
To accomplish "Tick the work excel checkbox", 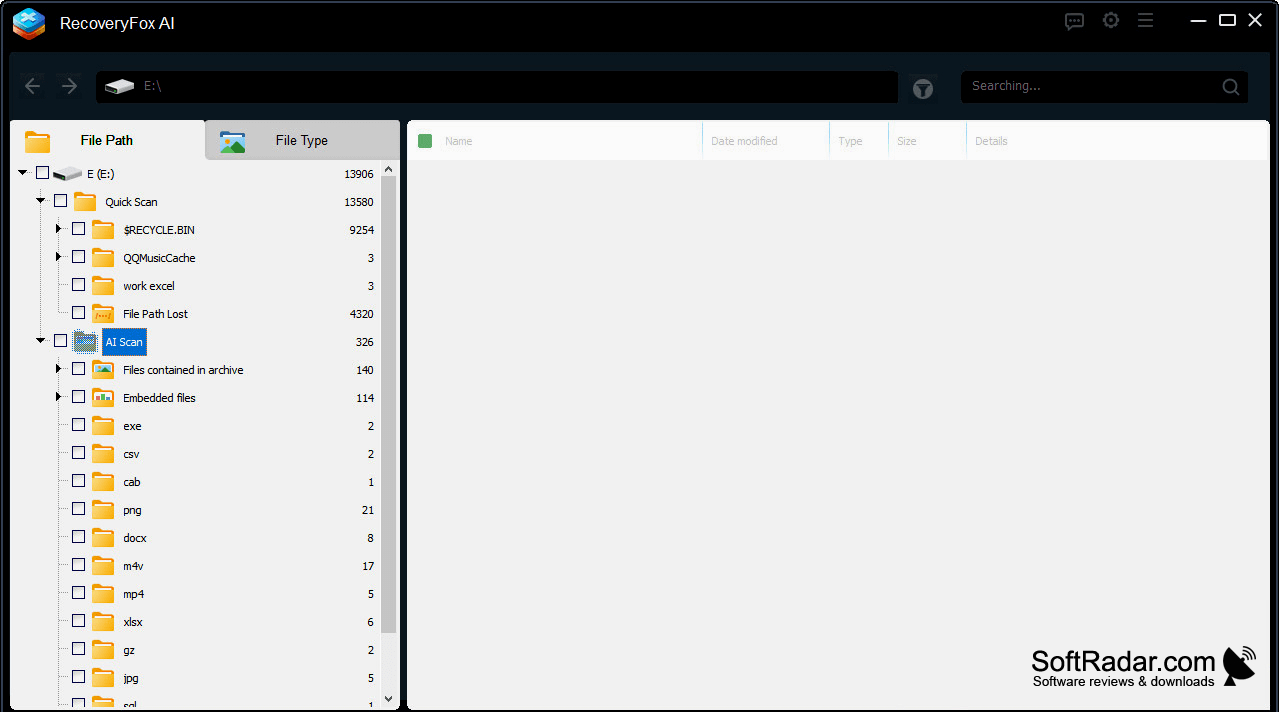I will click(x=78, y=285).
